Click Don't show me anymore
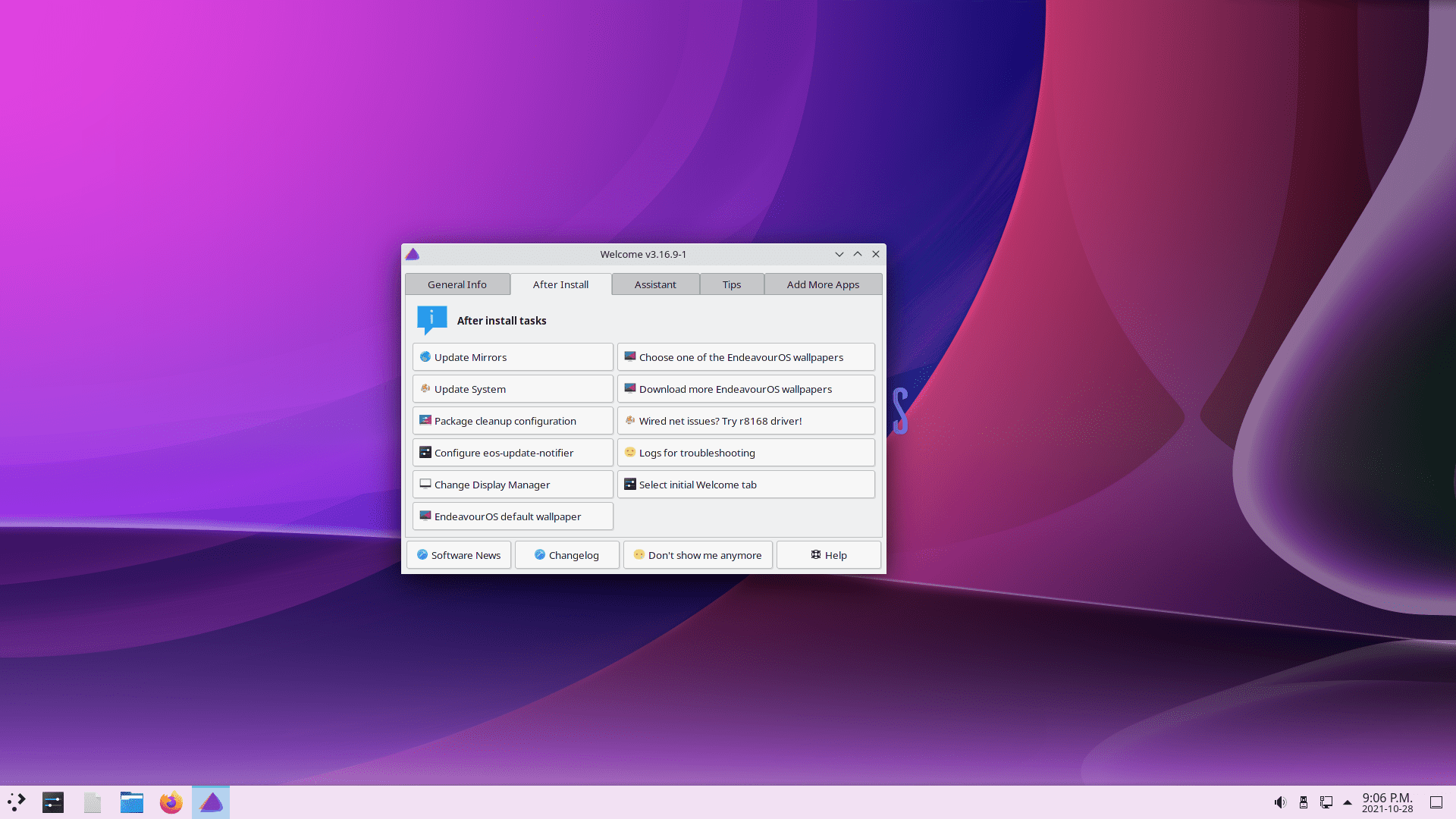 698,555
